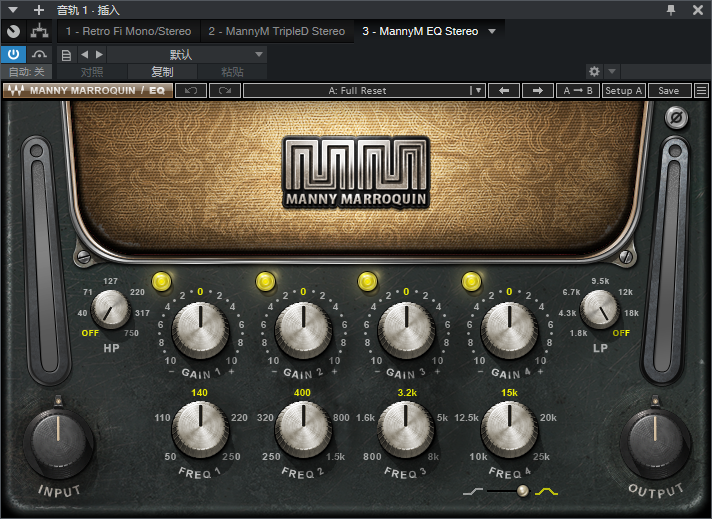Image resolution: width=712 pixels, height=519 pixels.
Task: Expand the insert list dropdown arrow
Action: (492, 31)
